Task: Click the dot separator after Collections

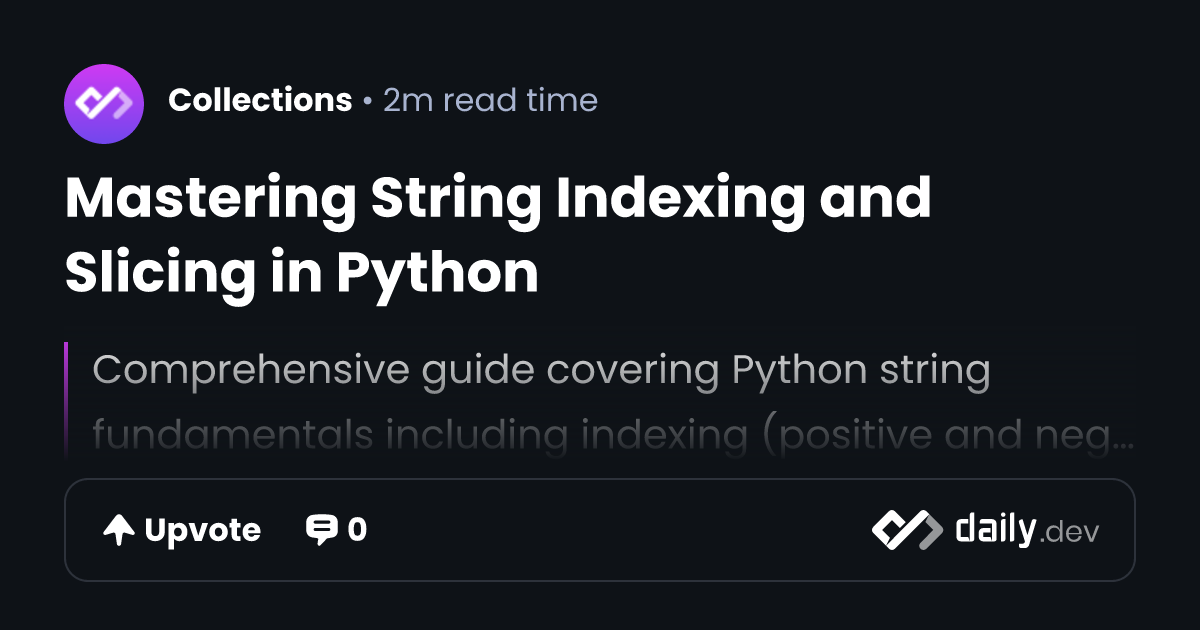Action: (368, 101)
